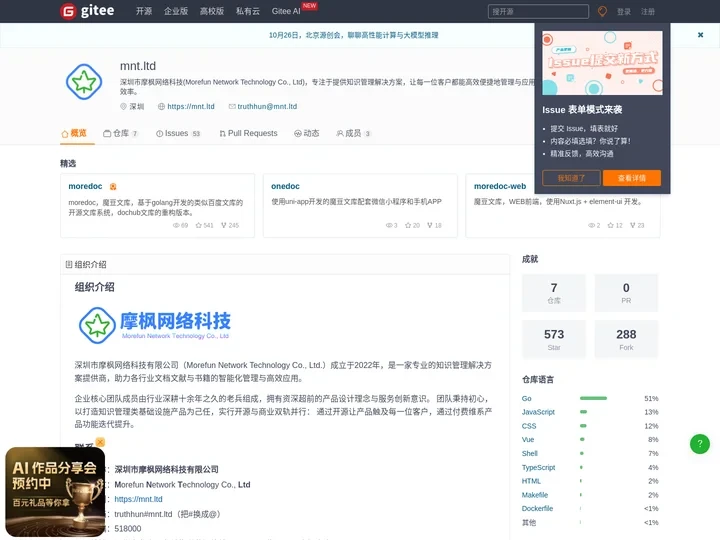Image resolution: width=720 pixels, height=540 pixels.
Task: Click the watch eye icon on onedoc card
Action: coord(389,225)
